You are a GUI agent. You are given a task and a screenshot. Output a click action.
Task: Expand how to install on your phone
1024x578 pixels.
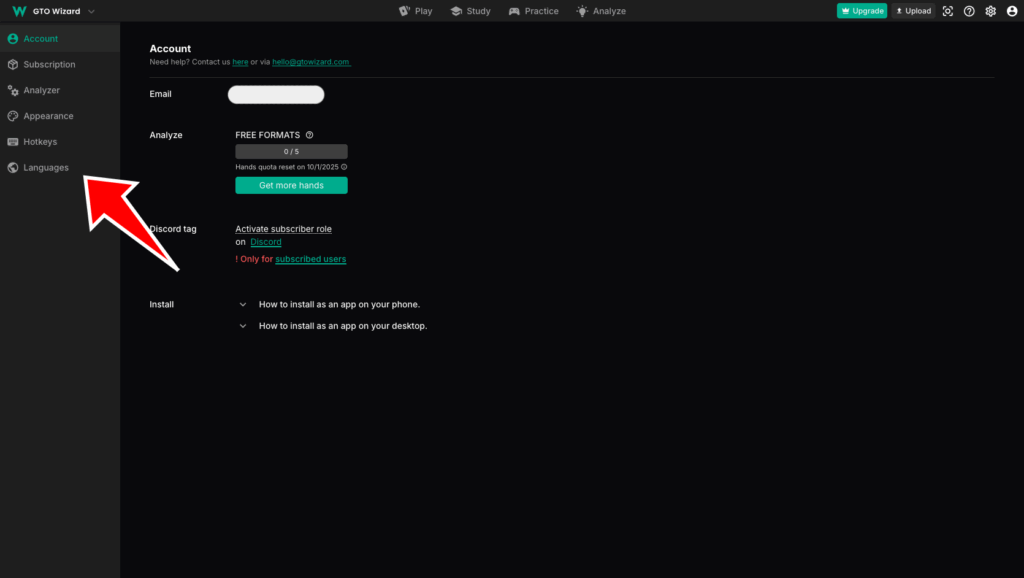(243, 304)
